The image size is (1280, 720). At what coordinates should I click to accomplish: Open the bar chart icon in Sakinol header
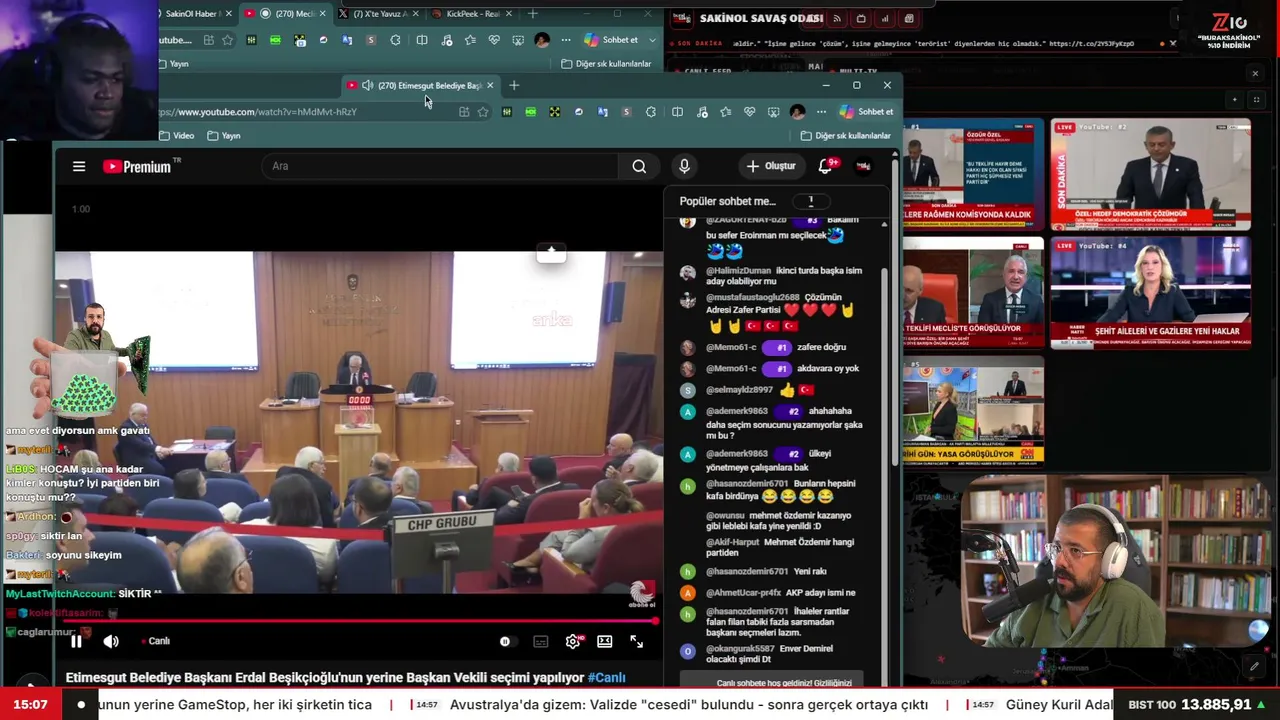[886, 19]
